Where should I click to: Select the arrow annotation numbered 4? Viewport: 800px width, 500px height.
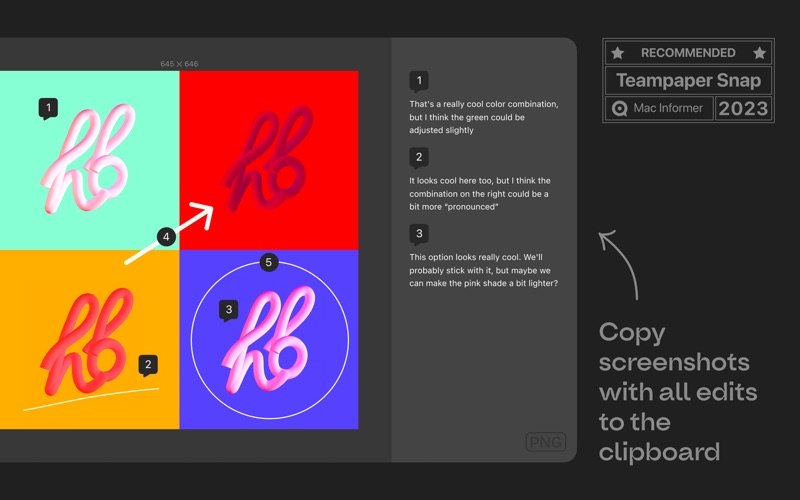[x=166, y=237]
